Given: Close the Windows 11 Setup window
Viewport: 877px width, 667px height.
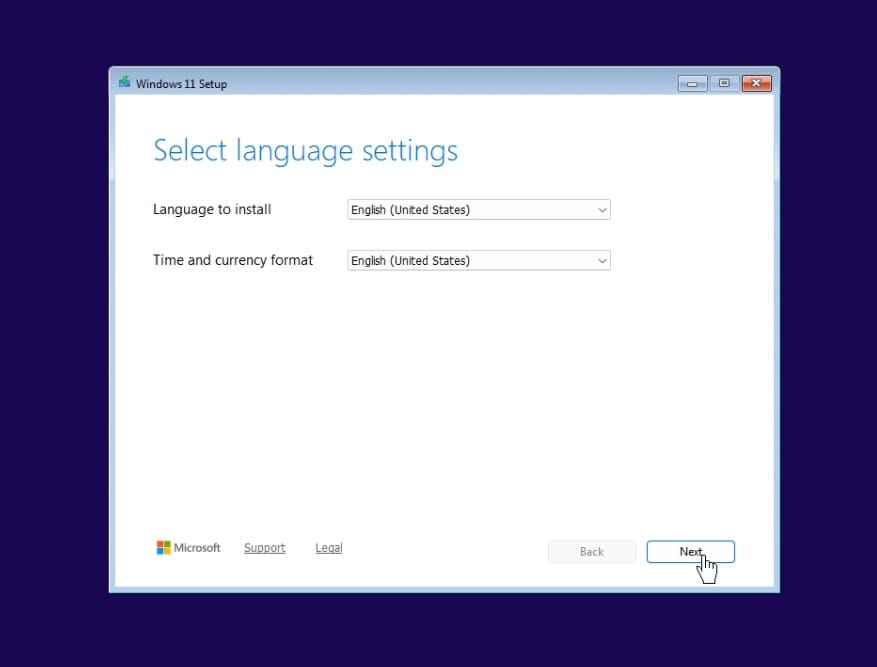Looking at the screenshot, I should coord(755,83).
